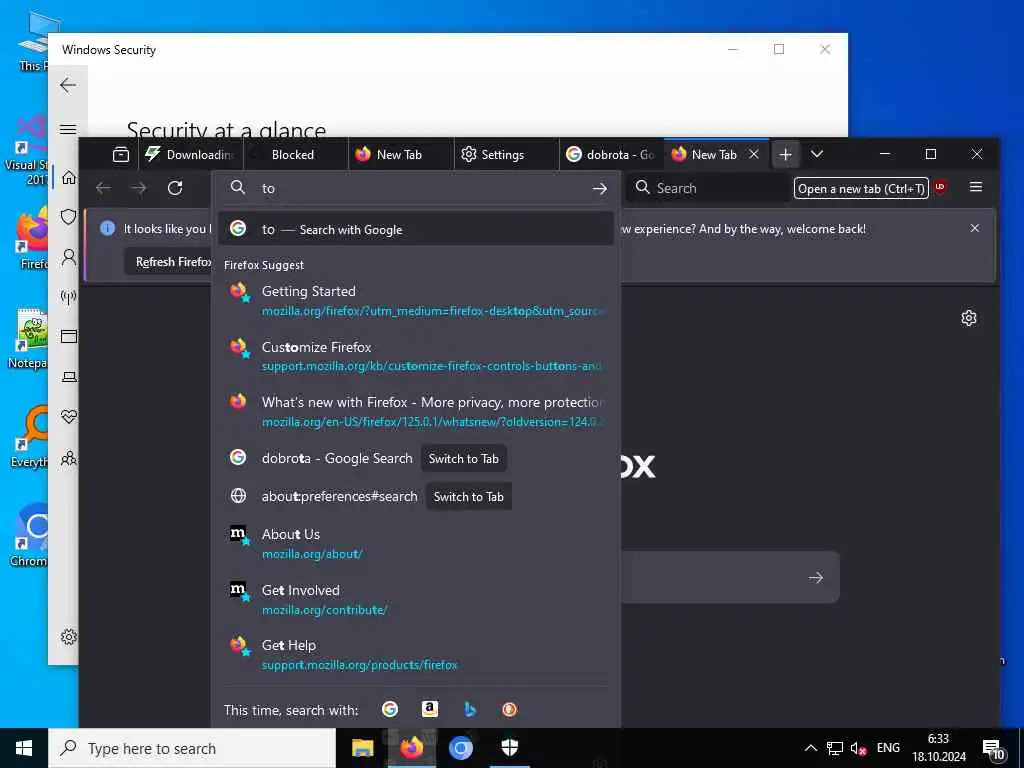Open Windows Security settings gear icon
Viewport: 1024px width, 768px height.
(x=69, y=637)
